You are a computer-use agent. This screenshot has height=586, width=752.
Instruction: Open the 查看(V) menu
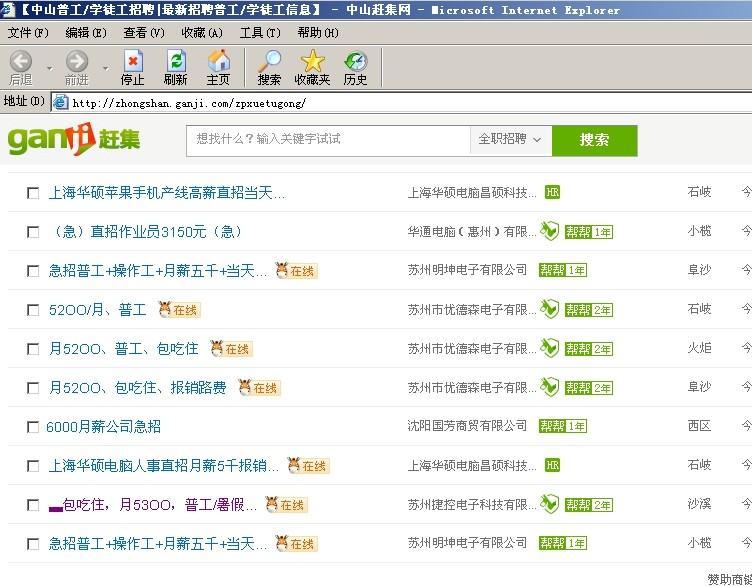click(144, 33)
